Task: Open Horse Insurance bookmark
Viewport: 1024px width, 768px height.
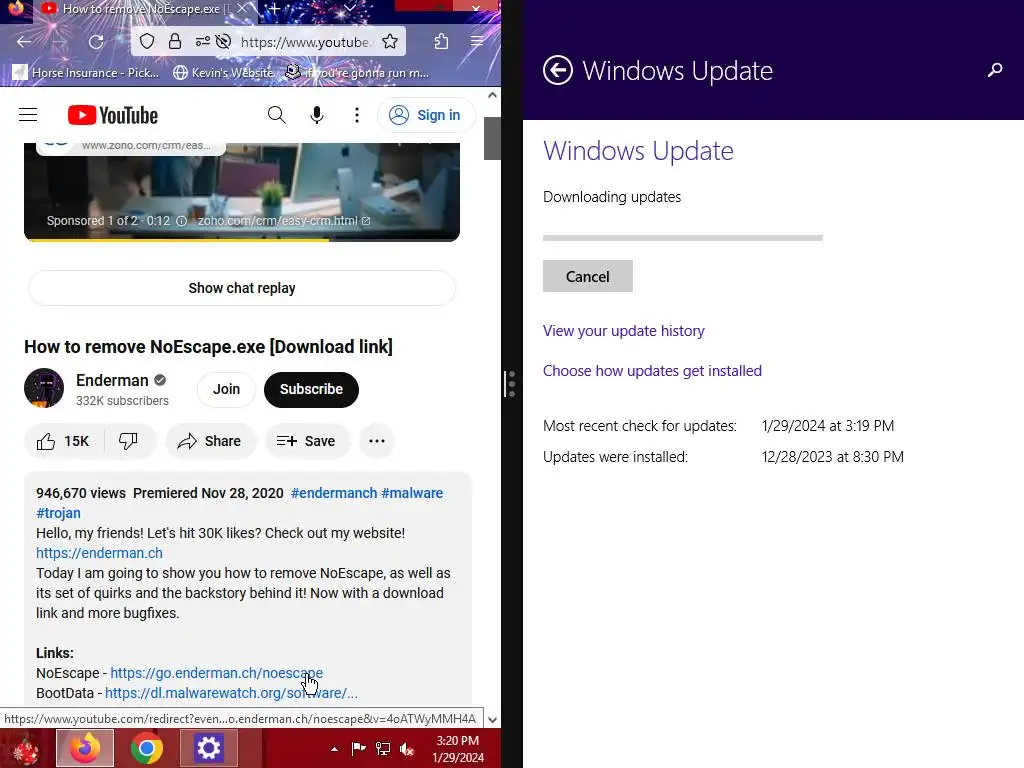Action: click(x=86, y=72)
